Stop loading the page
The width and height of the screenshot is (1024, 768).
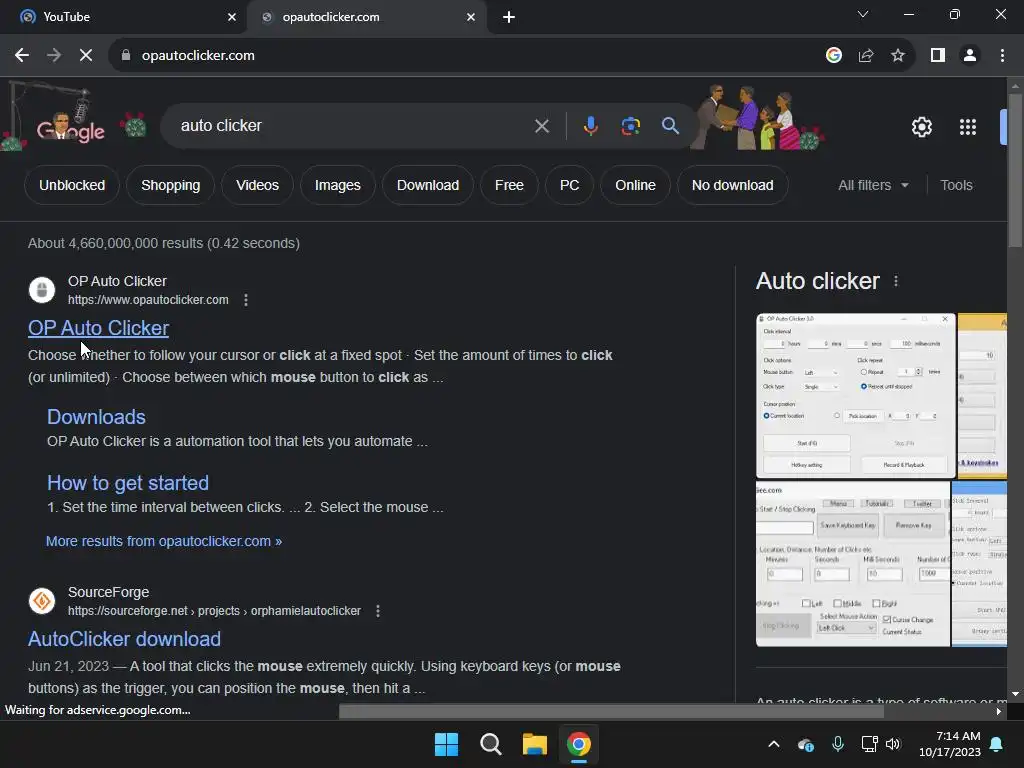(x=86, y=56)
